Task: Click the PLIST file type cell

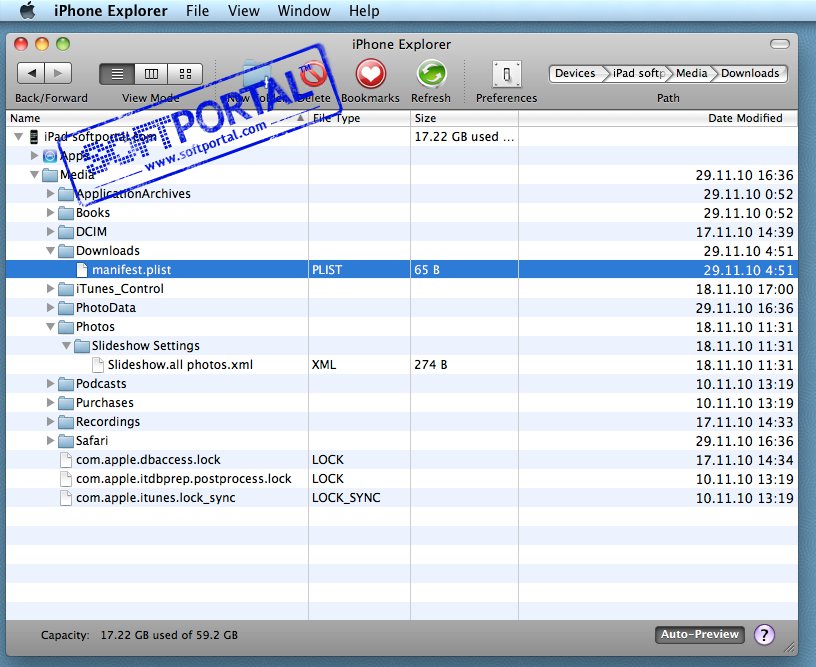Action: pos(327,270)
